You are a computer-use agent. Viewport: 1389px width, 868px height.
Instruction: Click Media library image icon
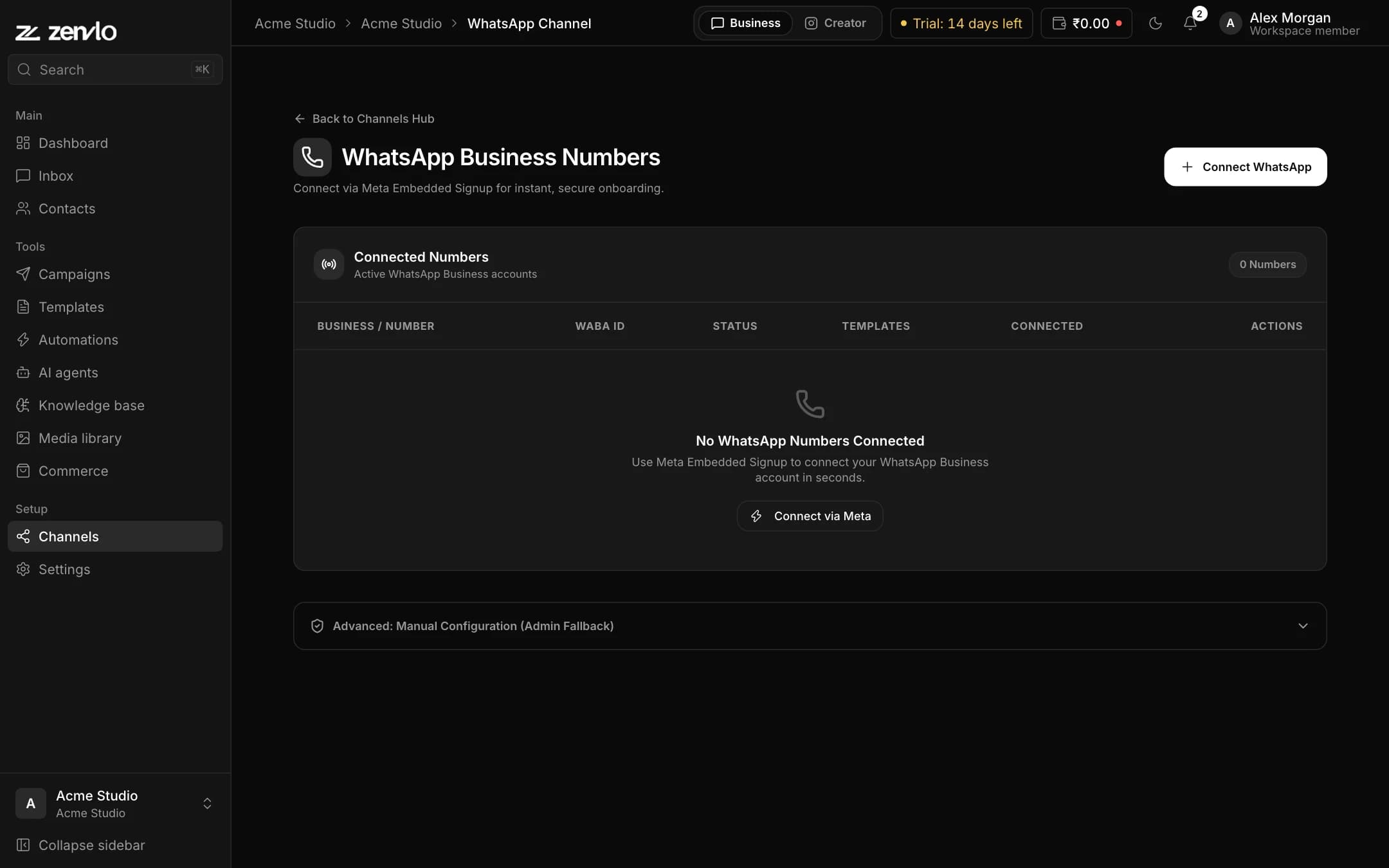tap(23, 438)
